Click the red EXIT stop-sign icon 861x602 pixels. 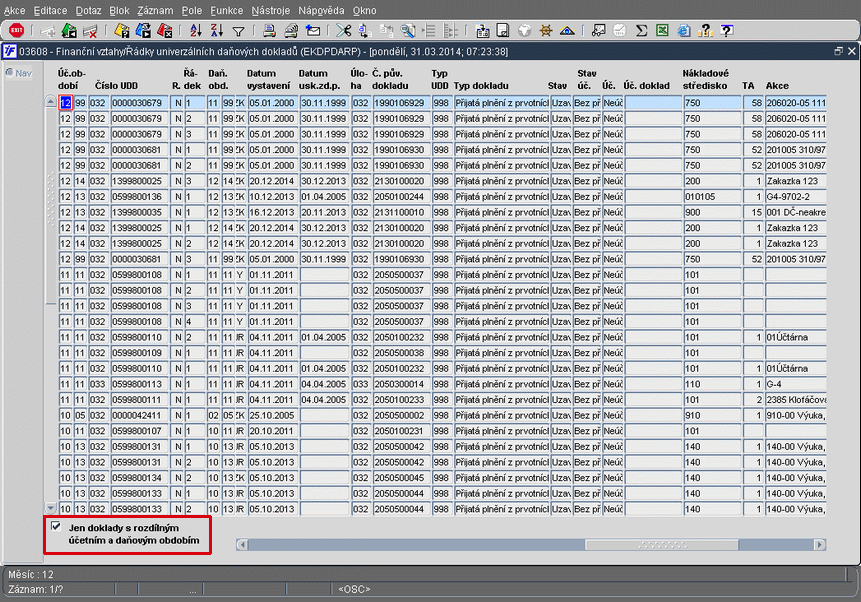pyautogui.click(x=16, y=30)
